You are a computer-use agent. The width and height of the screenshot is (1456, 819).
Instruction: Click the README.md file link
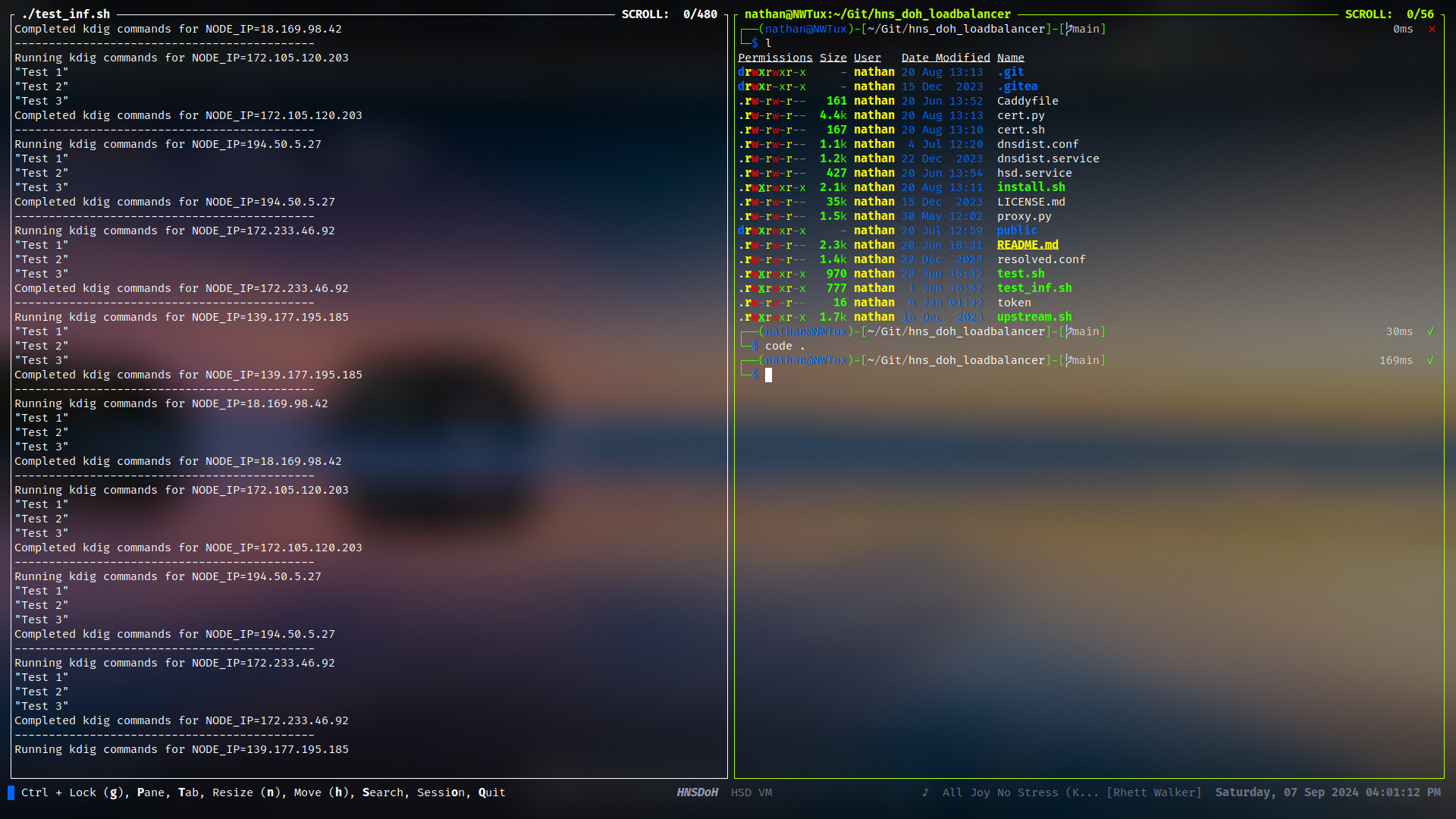coord(1027,245)
